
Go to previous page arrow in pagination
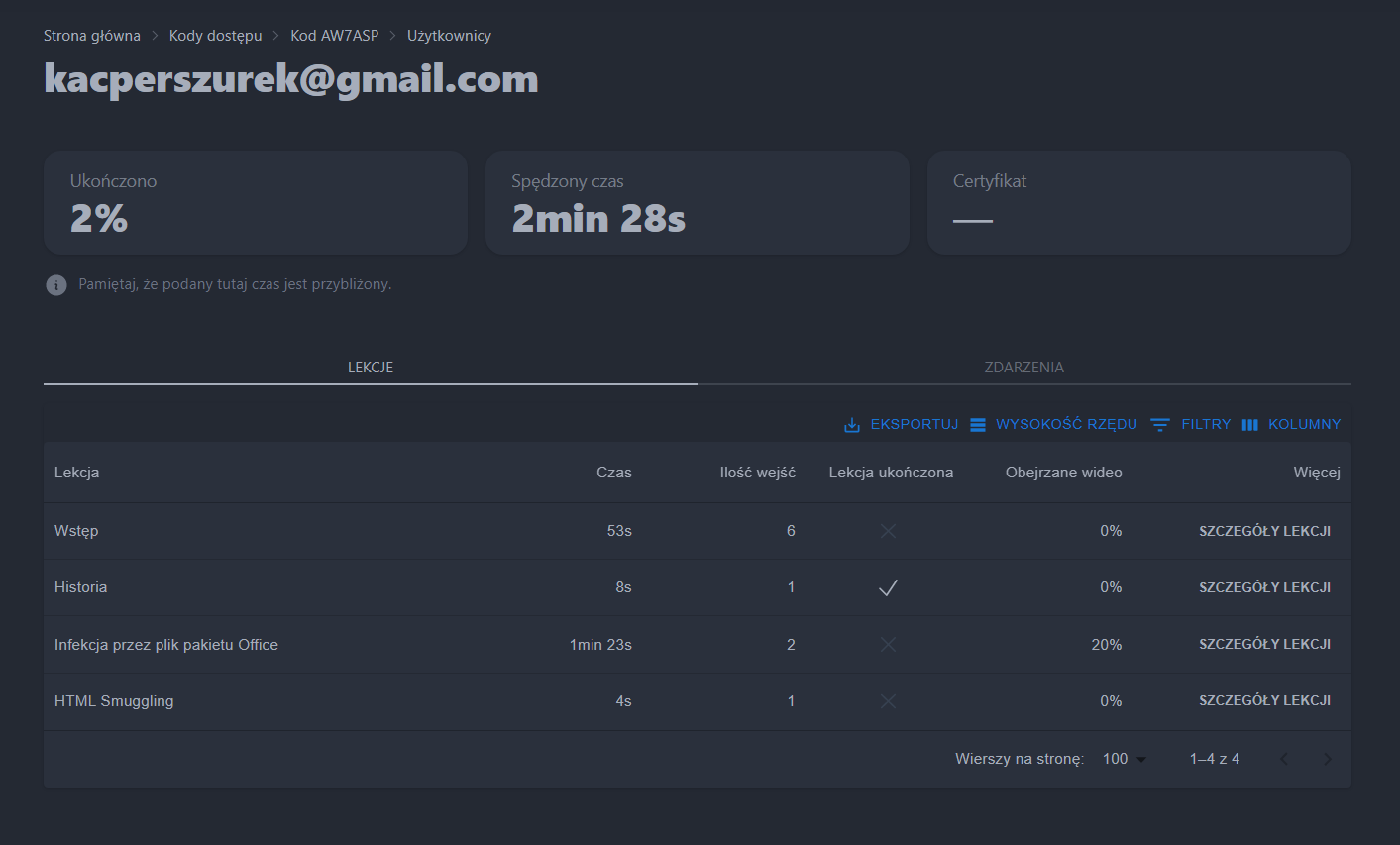[1284, 759]
